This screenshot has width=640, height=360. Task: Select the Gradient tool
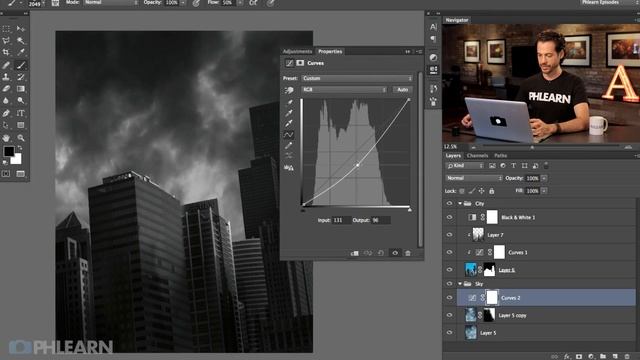[20, 89]
